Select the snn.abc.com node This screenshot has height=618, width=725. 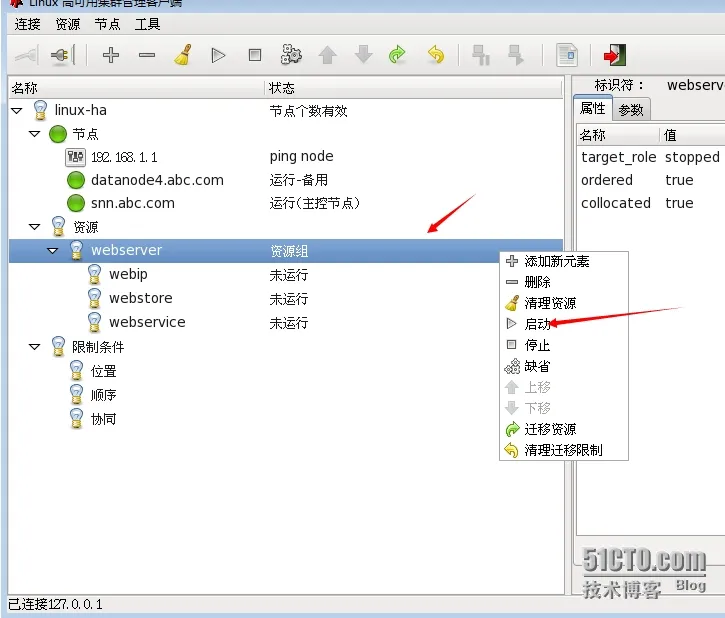click(133, 203)
